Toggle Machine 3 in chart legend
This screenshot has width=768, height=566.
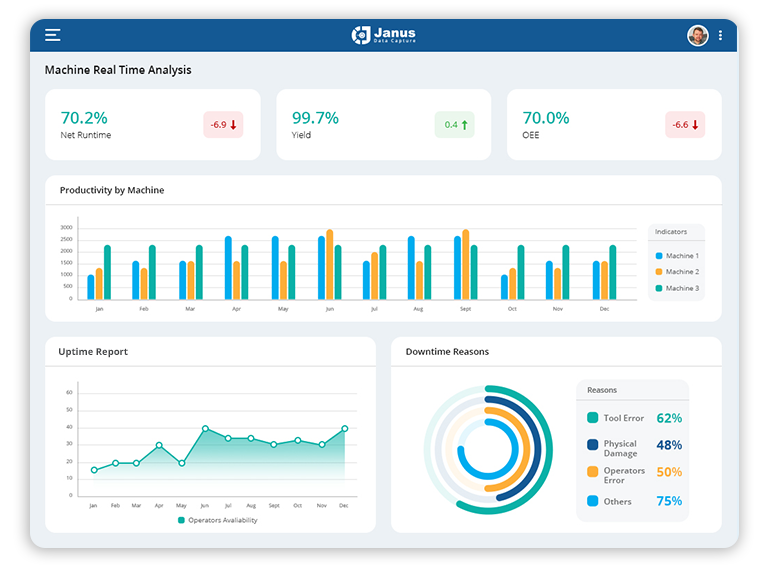point(676,288)
